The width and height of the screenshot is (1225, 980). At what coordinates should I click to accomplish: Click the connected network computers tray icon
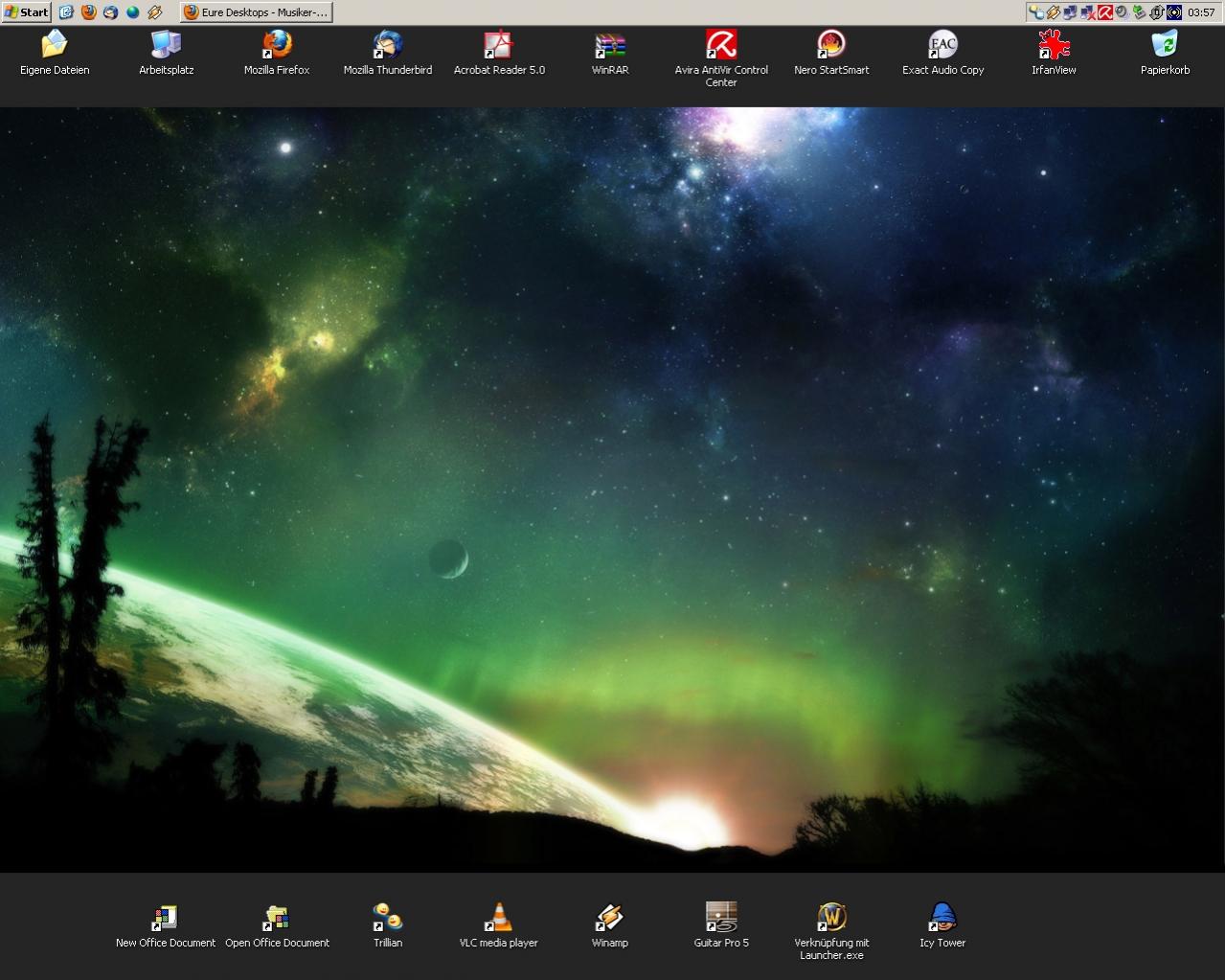(1071, 12)
